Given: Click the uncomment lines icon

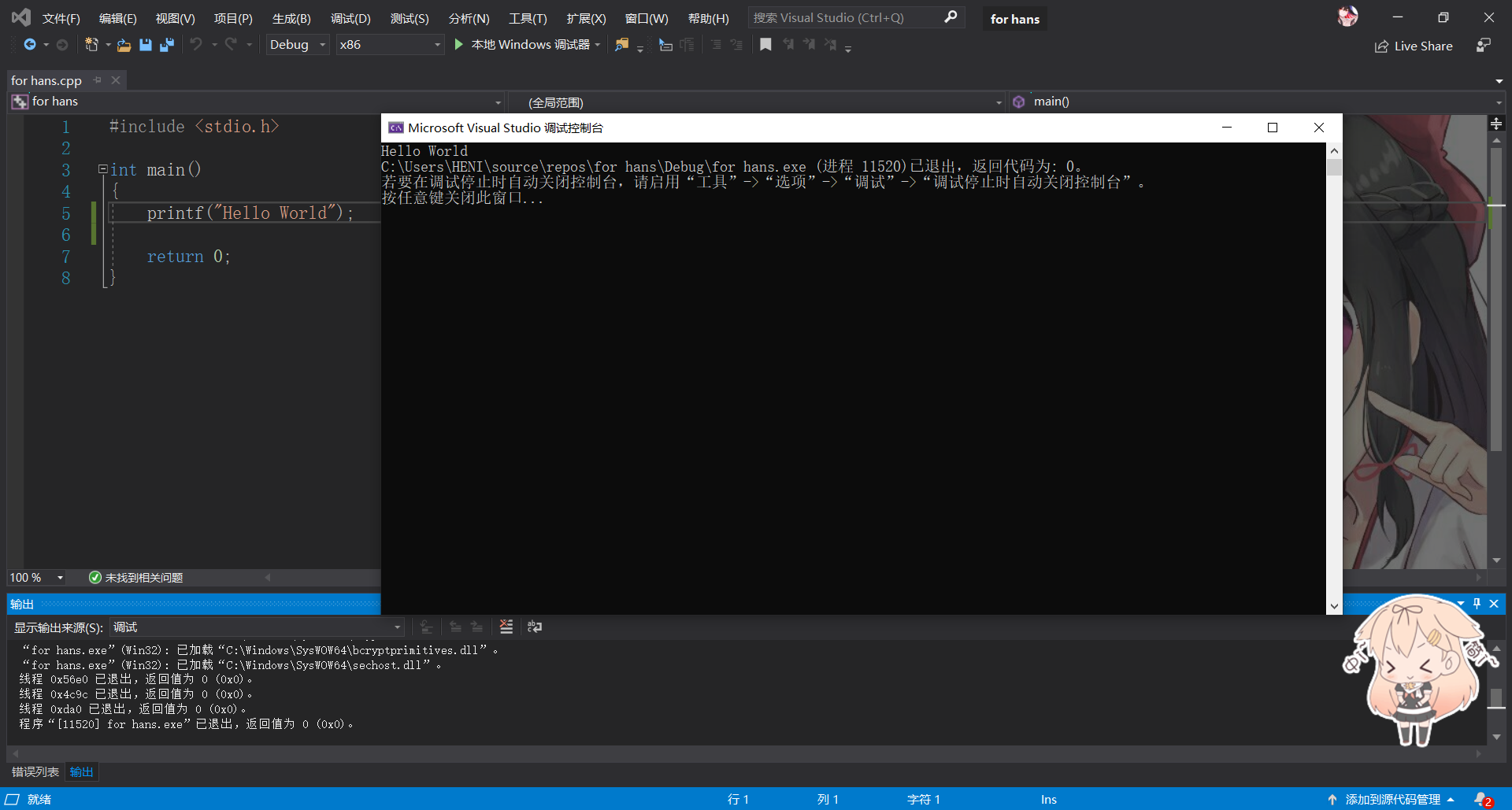Looking at the screenshot, I should pyautogui.click(x=736, y=45).
